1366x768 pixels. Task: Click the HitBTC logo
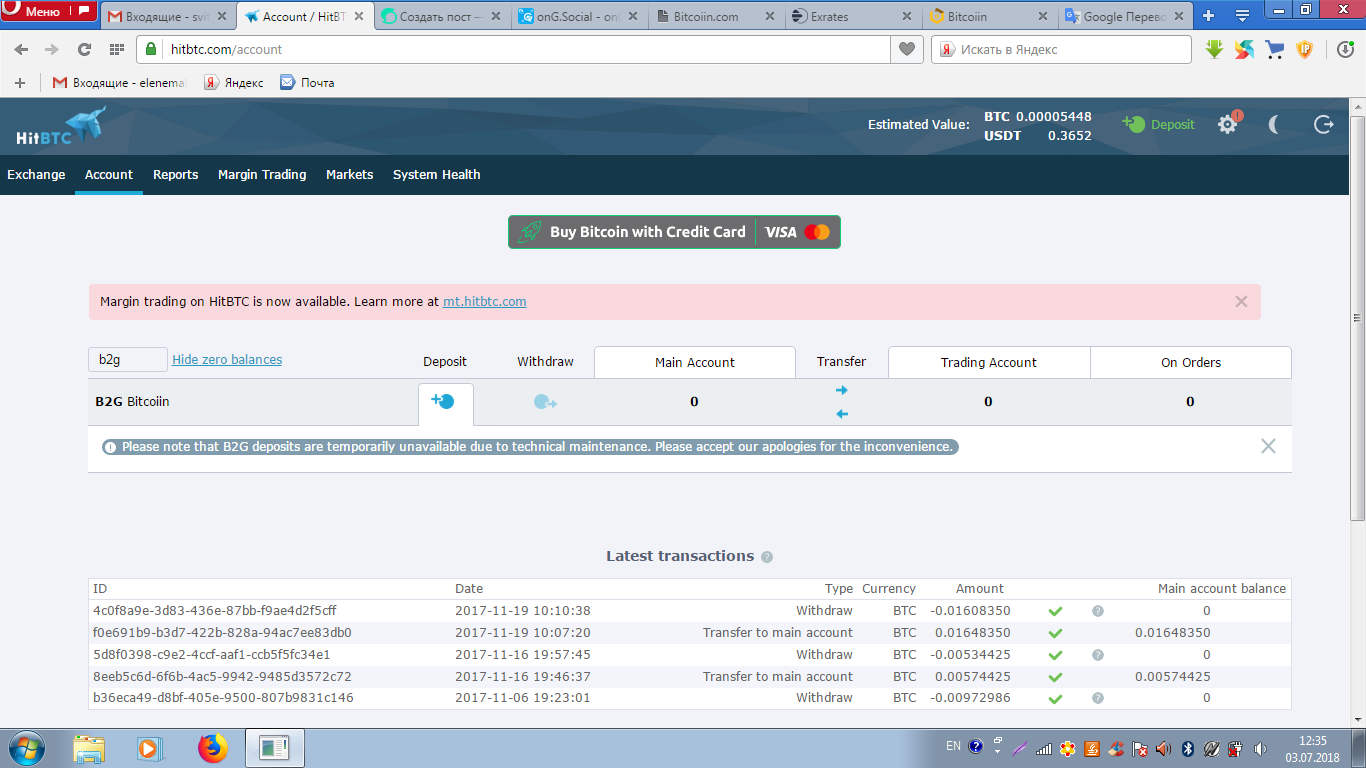(x=60, y=127)
